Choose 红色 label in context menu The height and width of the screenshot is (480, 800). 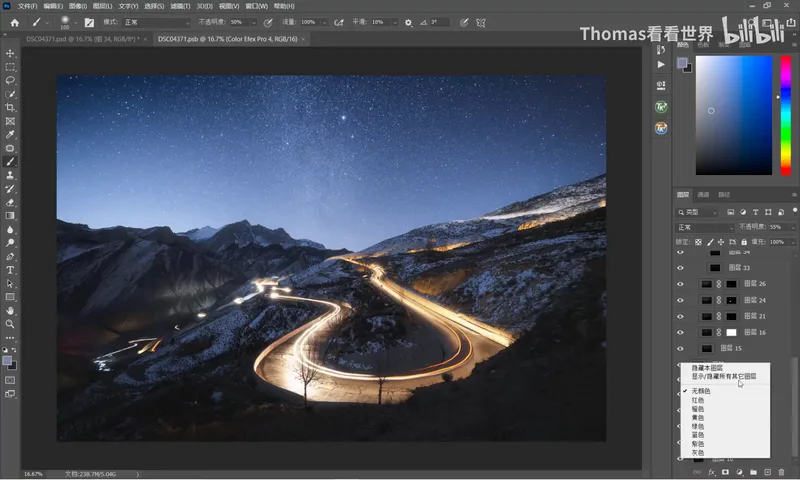(x=698, y=400)
